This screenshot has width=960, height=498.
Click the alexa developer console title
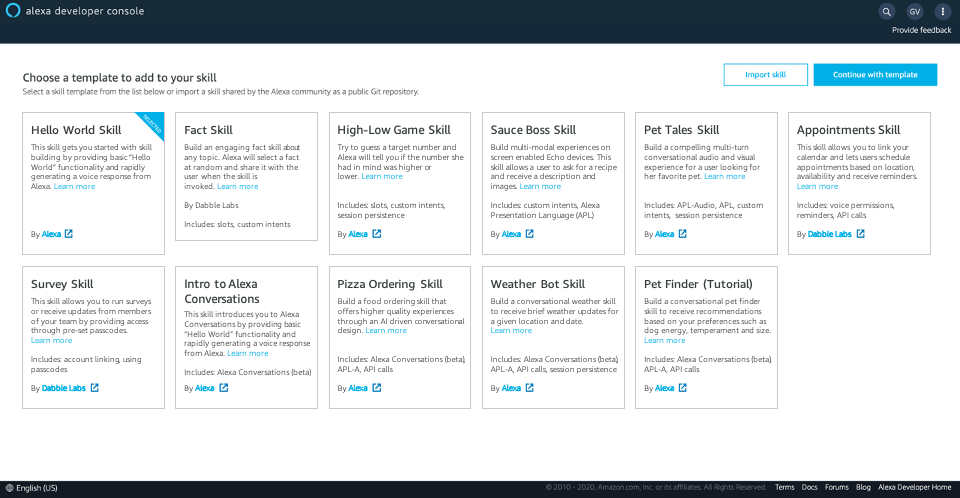click(85, 11)
